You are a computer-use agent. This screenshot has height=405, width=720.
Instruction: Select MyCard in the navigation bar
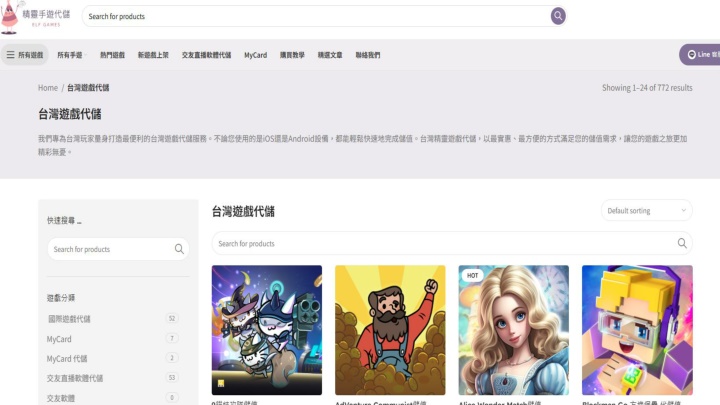[255, 55]
